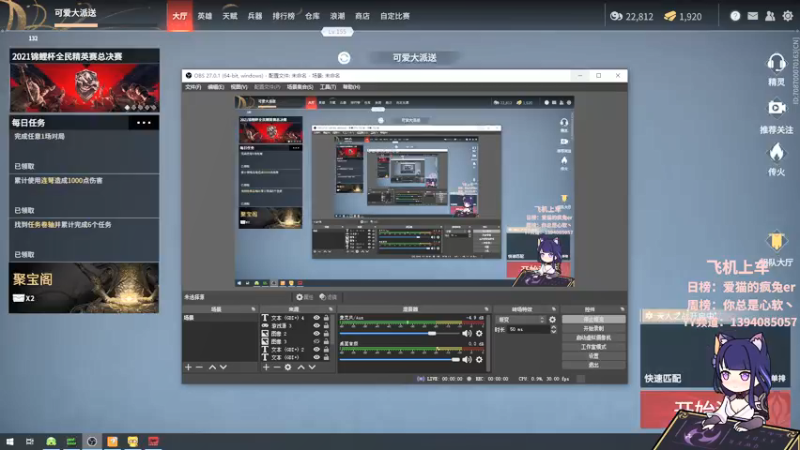Toggle the lock on the last 文本 (GDI+) source
800x450 pixels.
326,357
